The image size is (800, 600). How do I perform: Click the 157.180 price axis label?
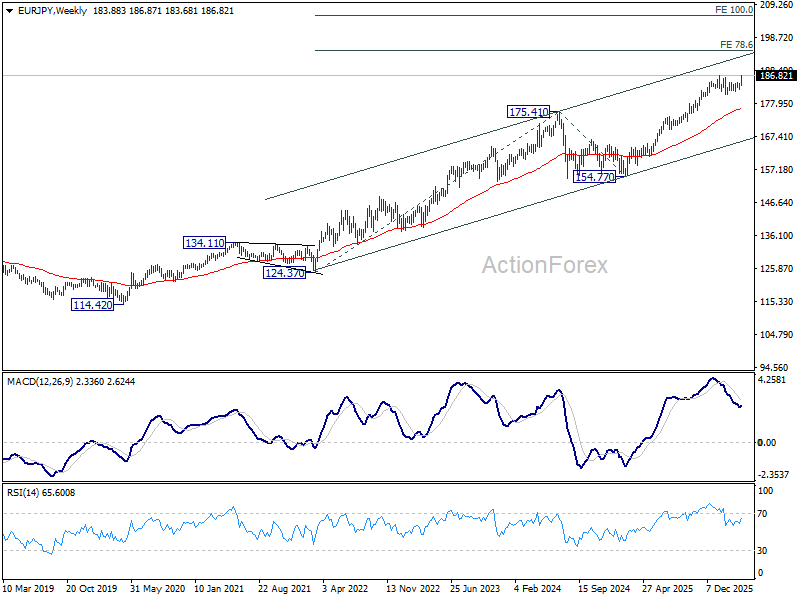(777, 170)
